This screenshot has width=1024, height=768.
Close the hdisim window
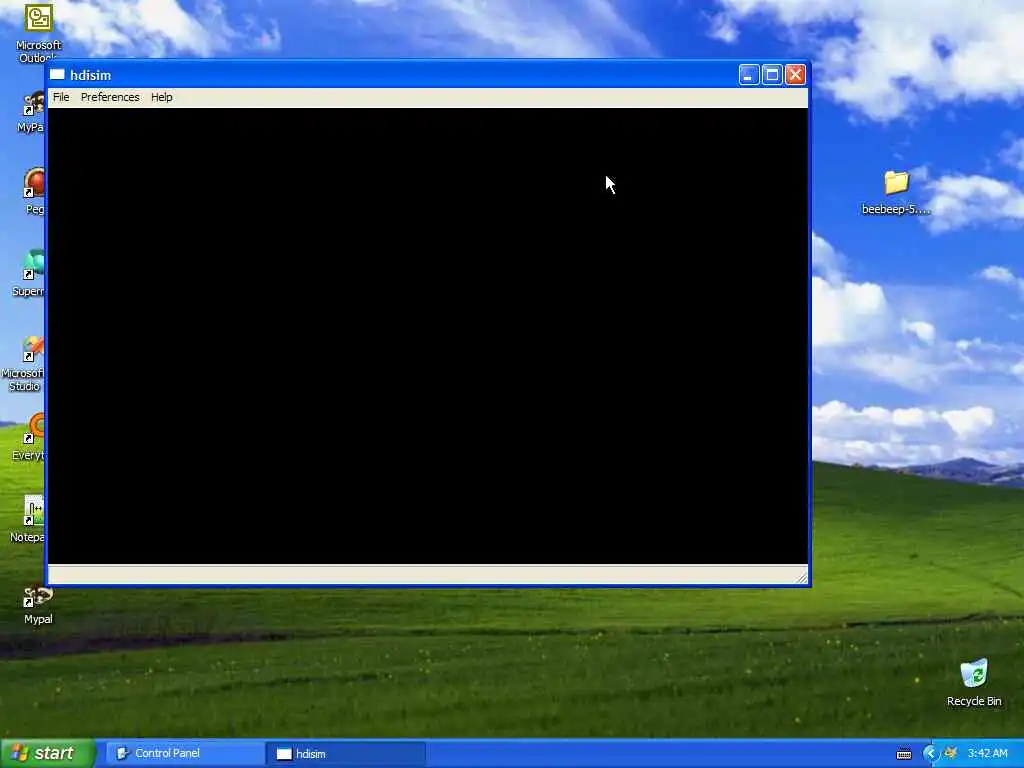(x=795, y=75)
